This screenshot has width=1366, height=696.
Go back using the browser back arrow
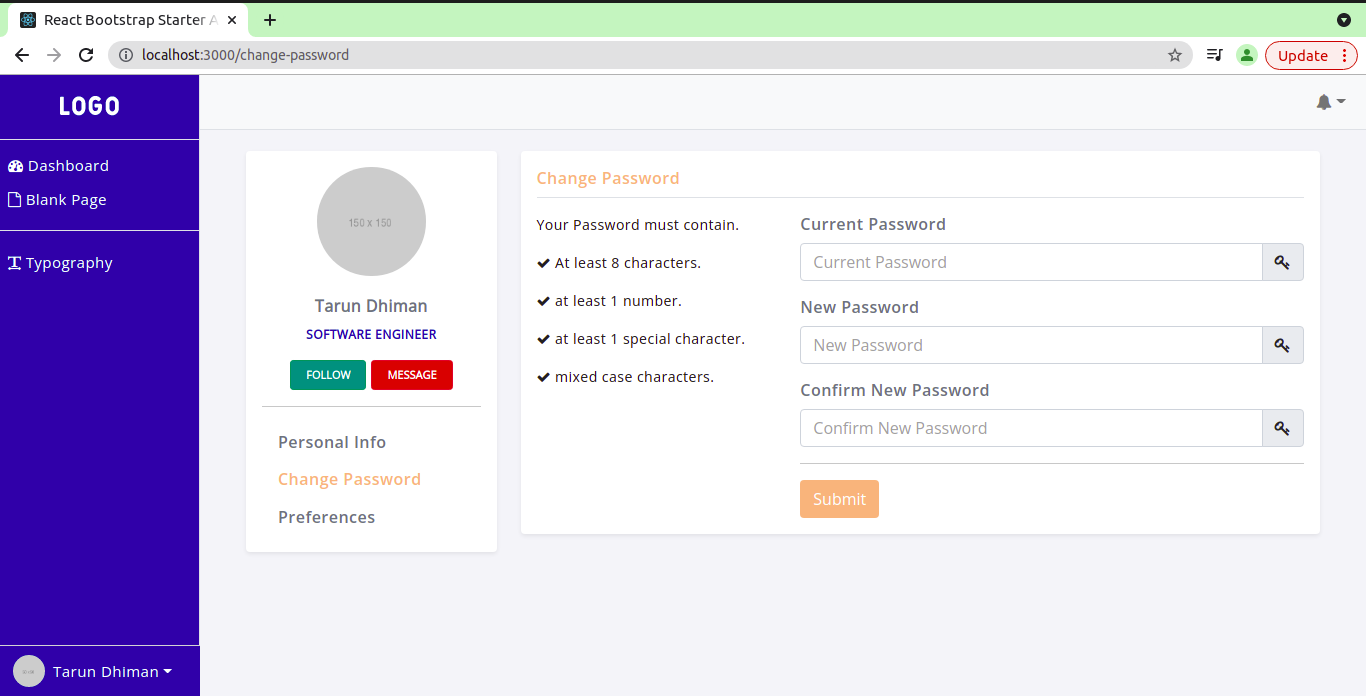pos(22,55)
